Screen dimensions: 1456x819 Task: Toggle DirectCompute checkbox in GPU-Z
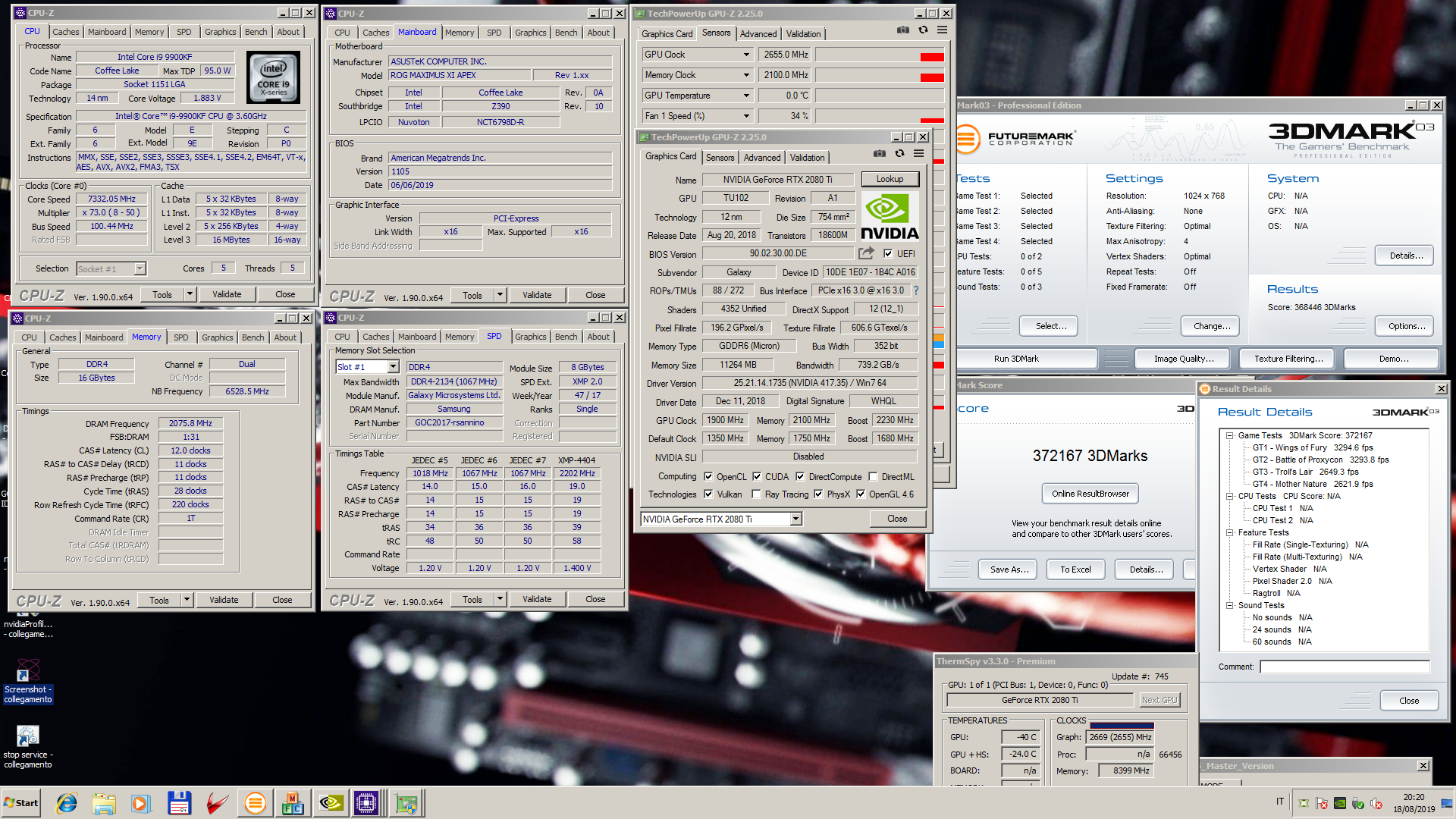pyautogui.click(x=800, y=477)
